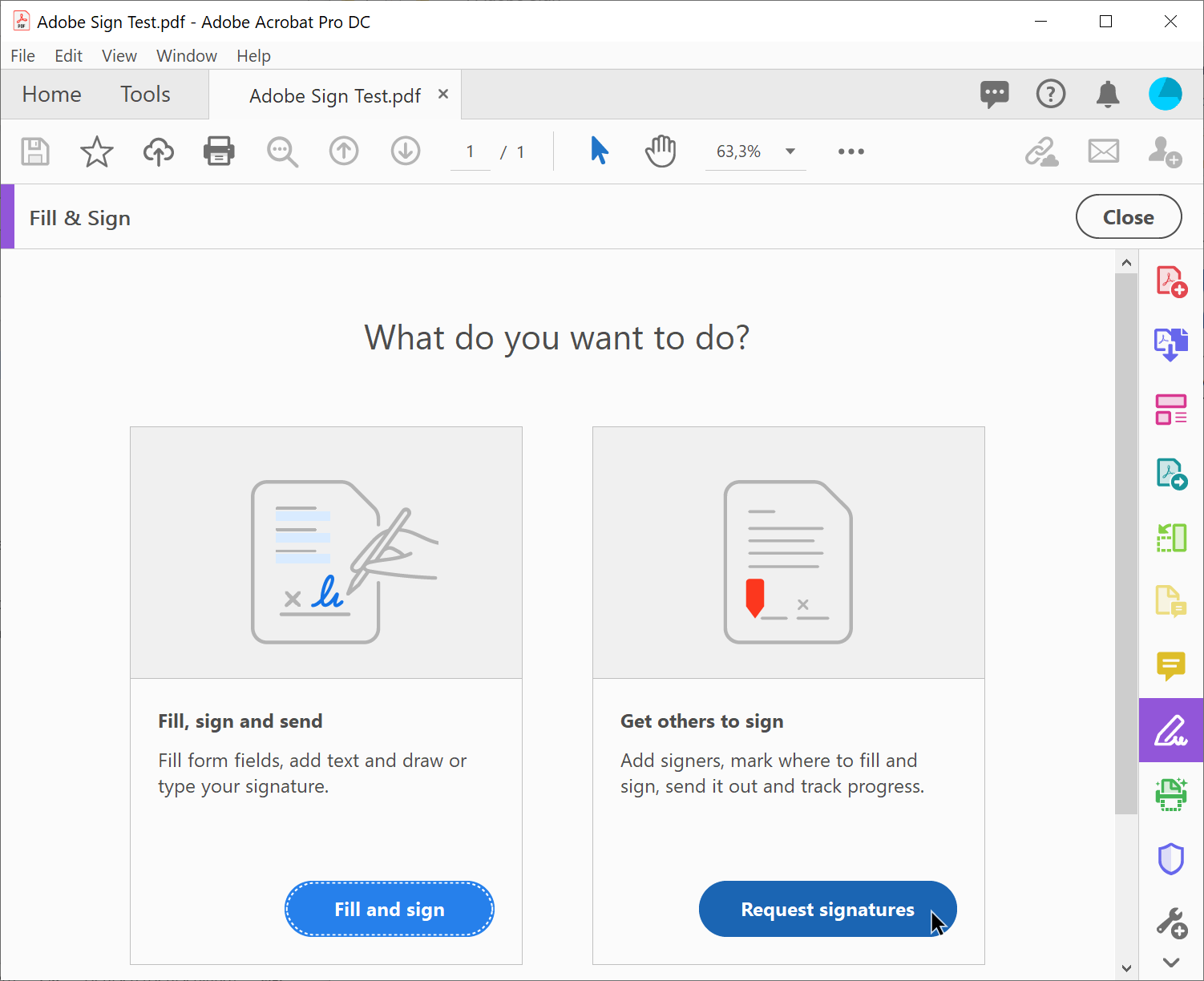
Task: Switch to the Home tab
Action: click(x=52, y=95)
